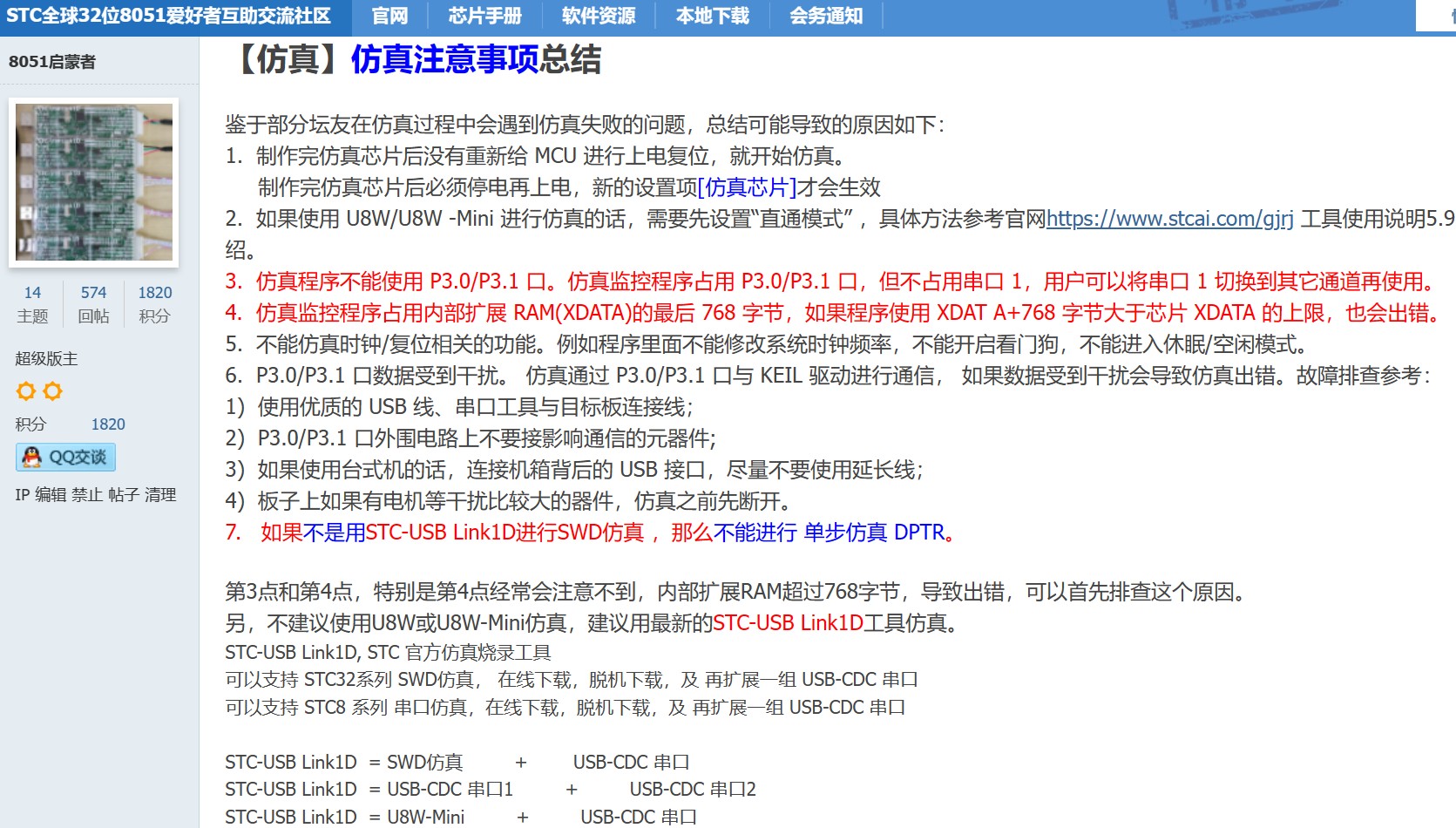The height and width of the screenshot is (828, 1456).
Task: Click the second orange sun rank icon
Action: tap(53, 391)
